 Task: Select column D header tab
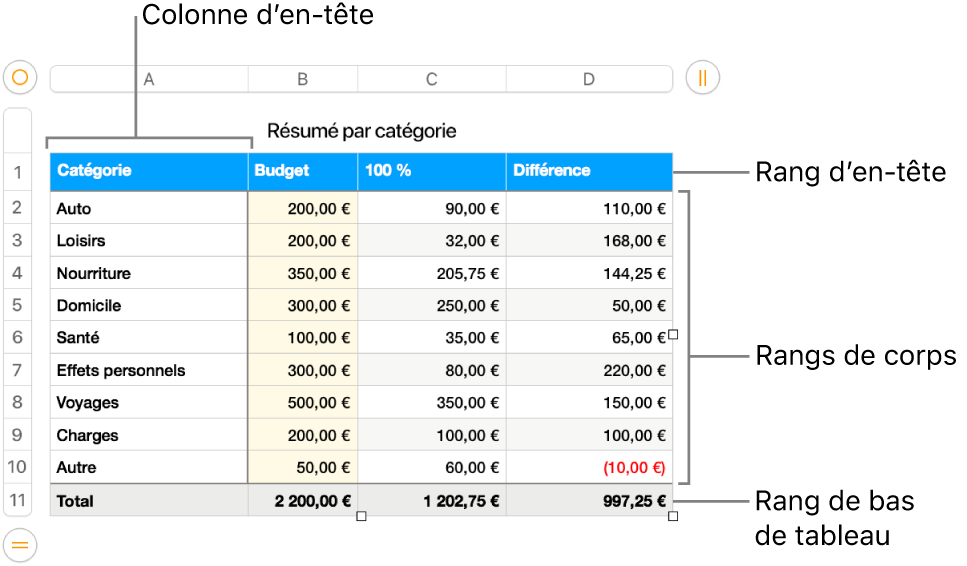[x=589, y=79]
